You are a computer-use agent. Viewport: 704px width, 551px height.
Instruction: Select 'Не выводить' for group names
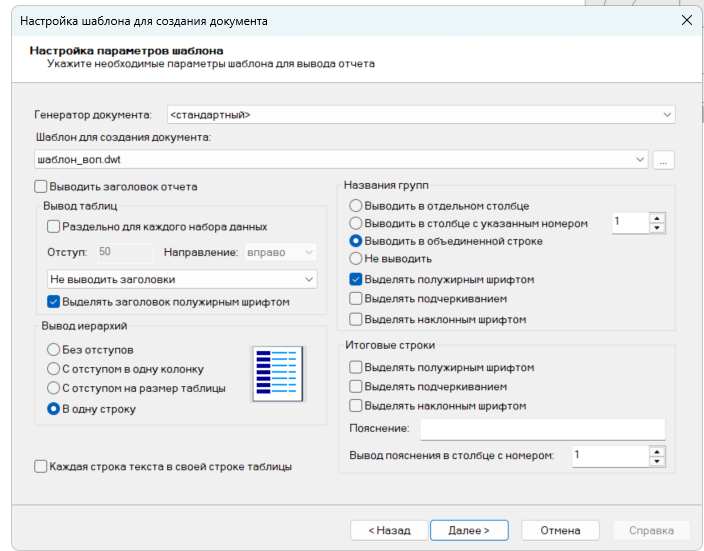coord(356,259)
